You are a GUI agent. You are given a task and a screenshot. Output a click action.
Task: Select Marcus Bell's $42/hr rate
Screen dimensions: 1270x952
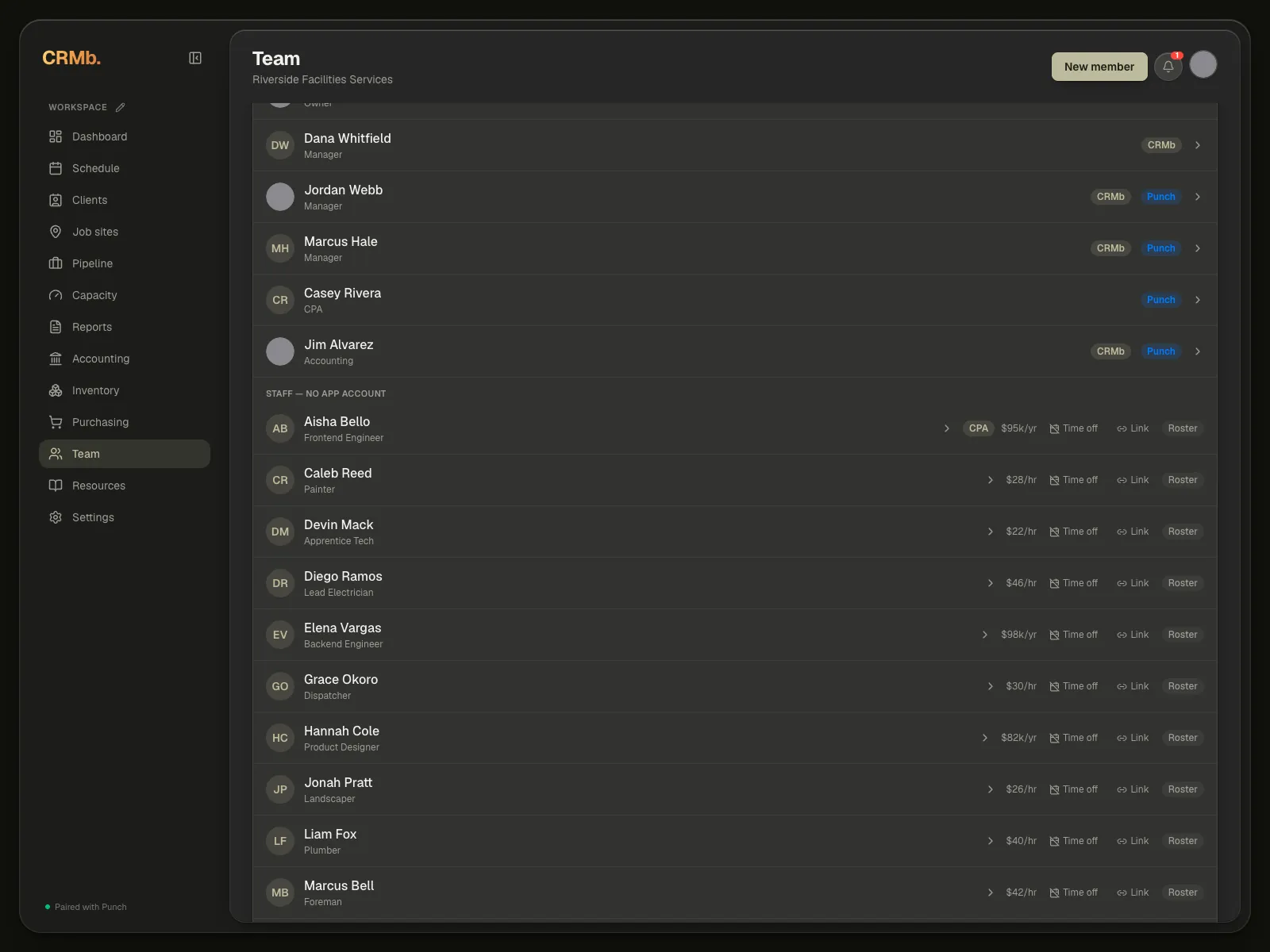point(1022,892)
